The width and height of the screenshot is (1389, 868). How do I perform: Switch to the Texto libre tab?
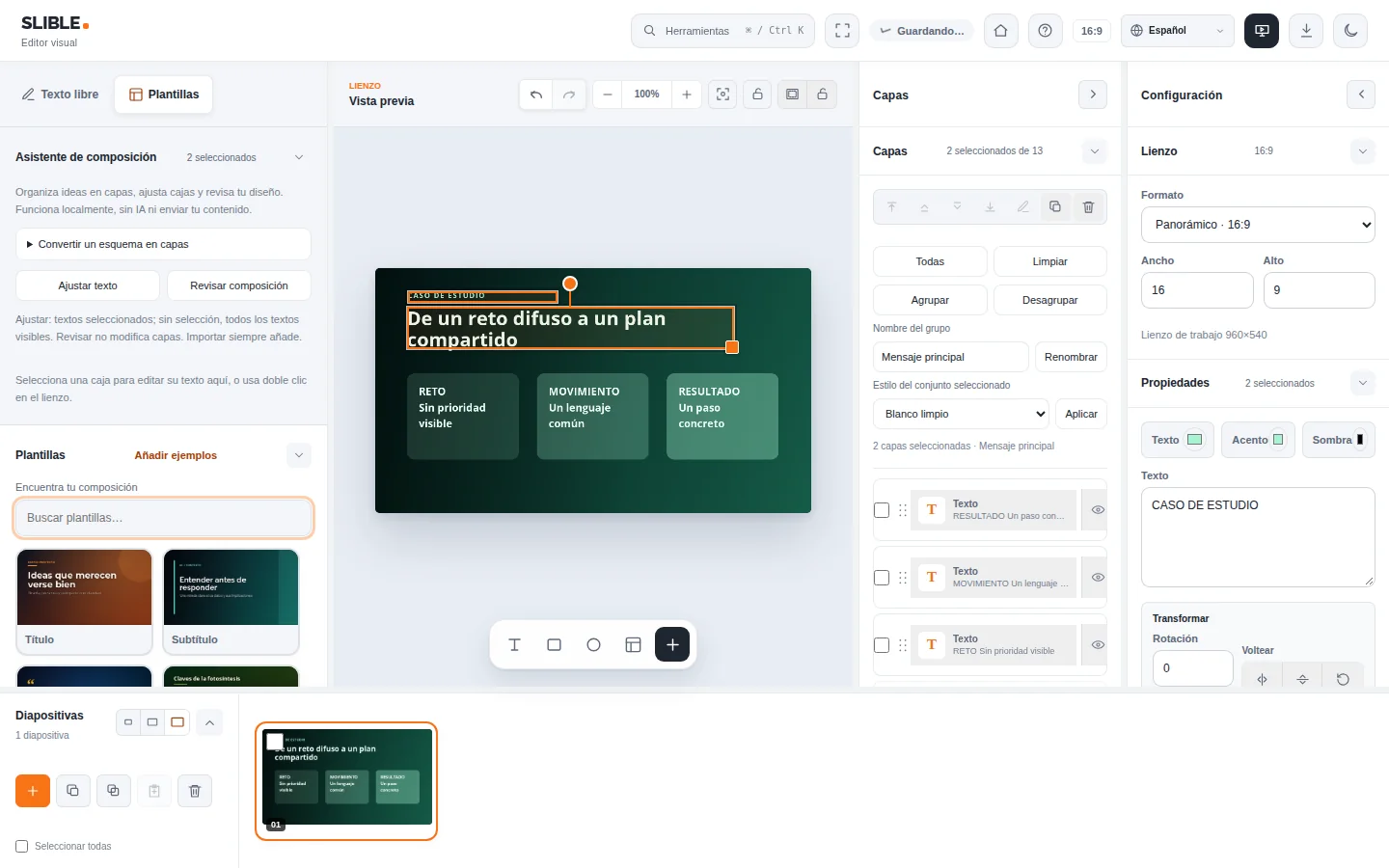[x=60, y=95]
